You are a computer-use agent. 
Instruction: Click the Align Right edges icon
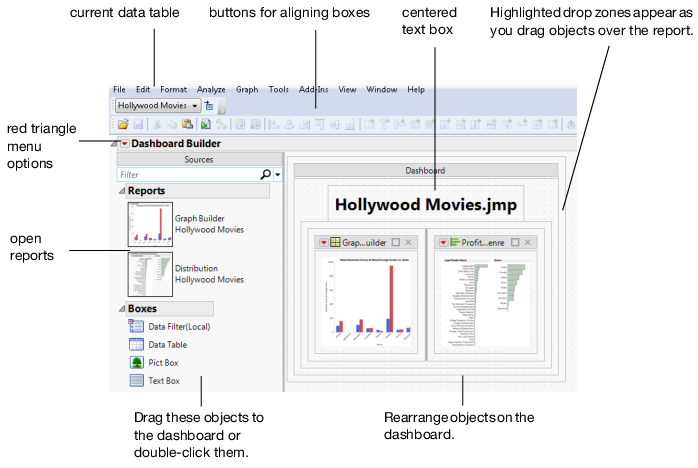click(304, 125)
